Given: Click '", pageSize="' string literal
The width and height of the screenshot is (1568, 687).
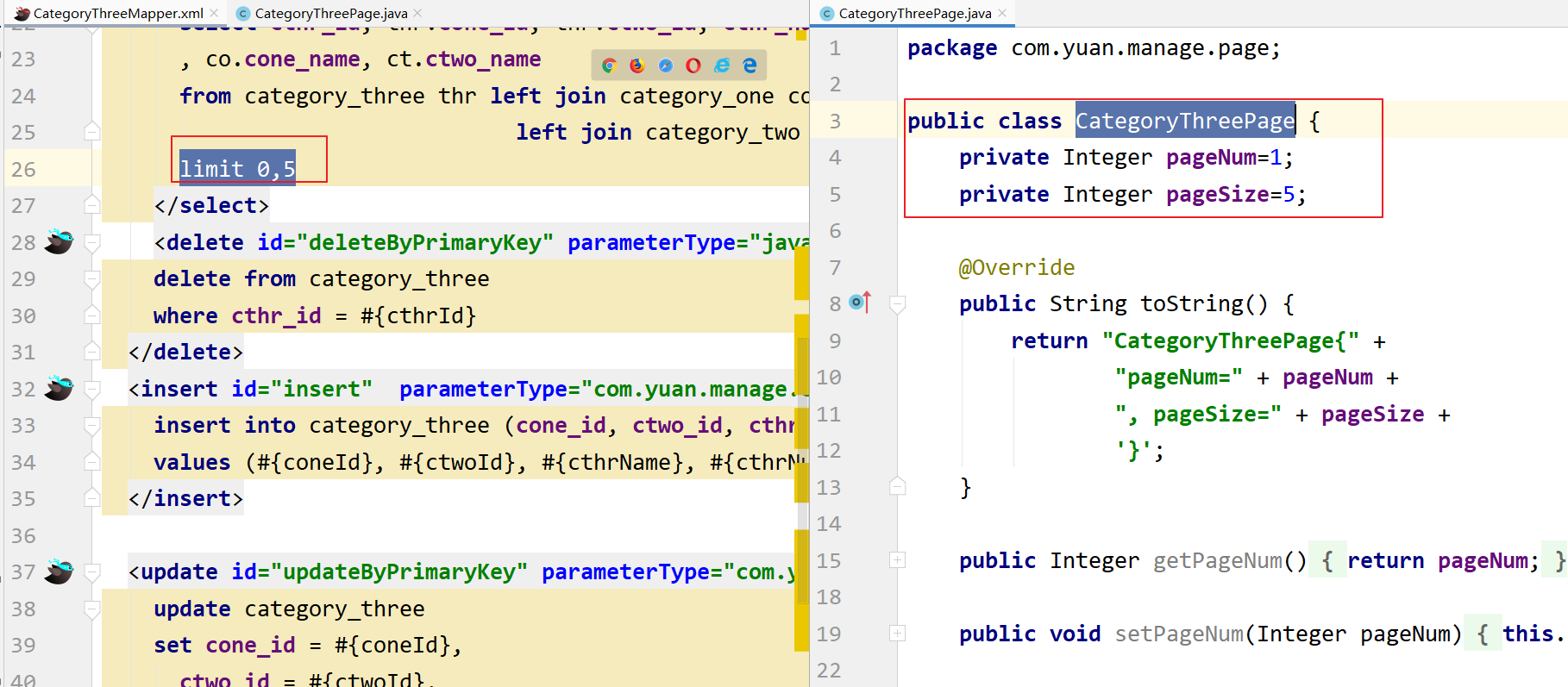Looking at the screenshot, I should click(x=1198, y=414).
